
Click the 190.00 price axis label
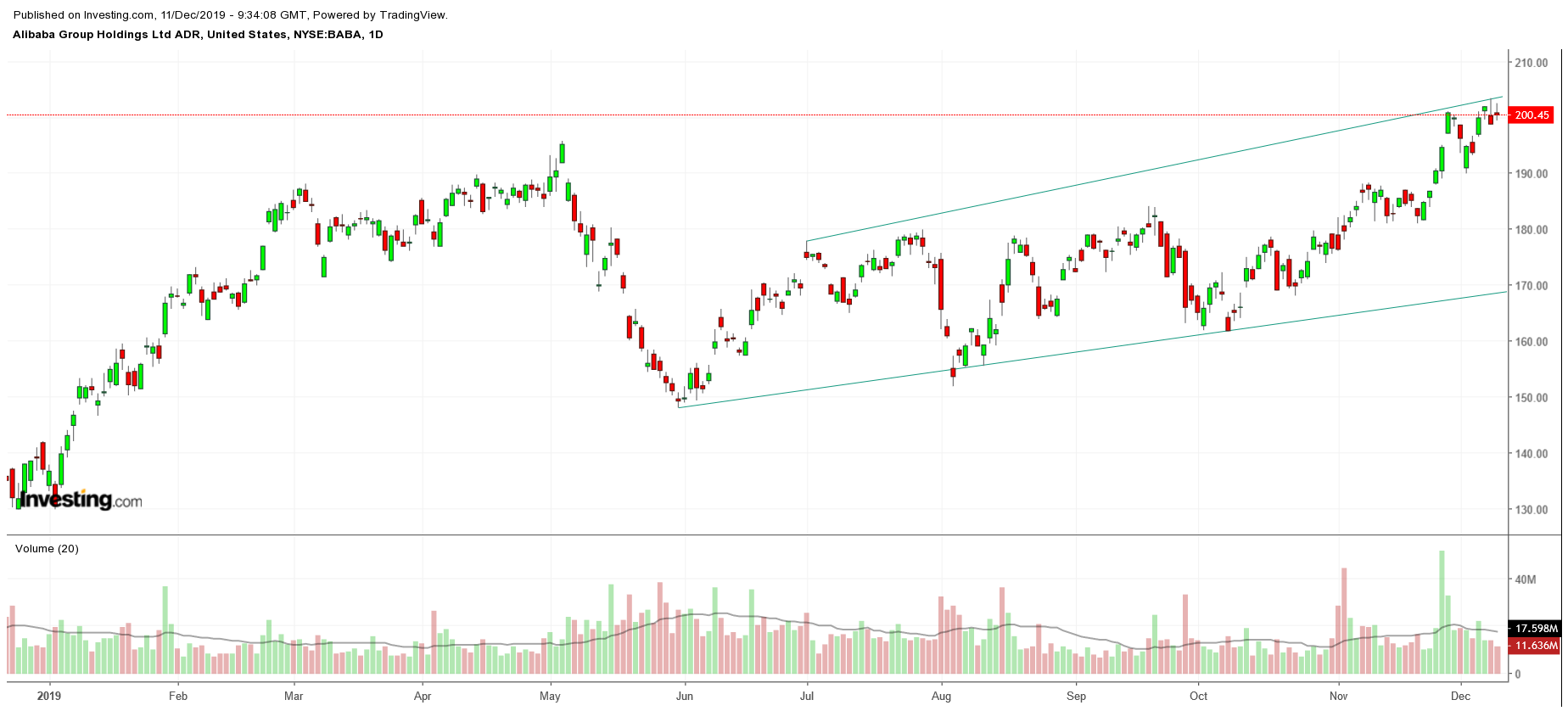click(x=1532, y=174)
